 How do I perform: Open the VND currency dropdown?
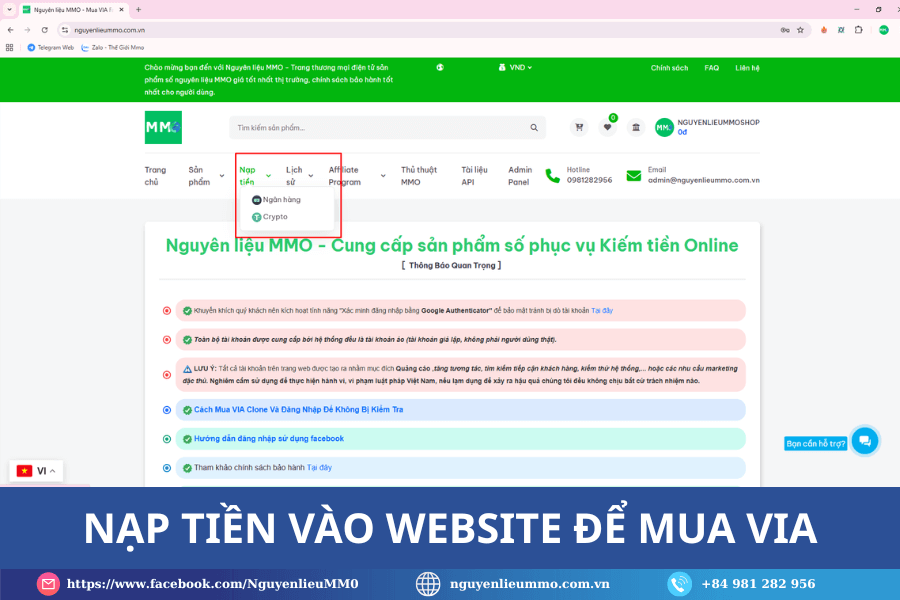tap(515, 68)
